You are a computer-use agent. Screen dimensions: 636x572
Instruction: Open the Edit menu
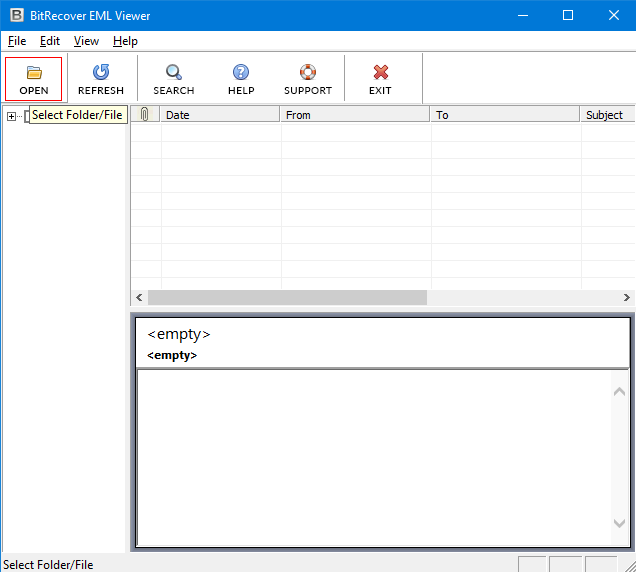[50, 41]
